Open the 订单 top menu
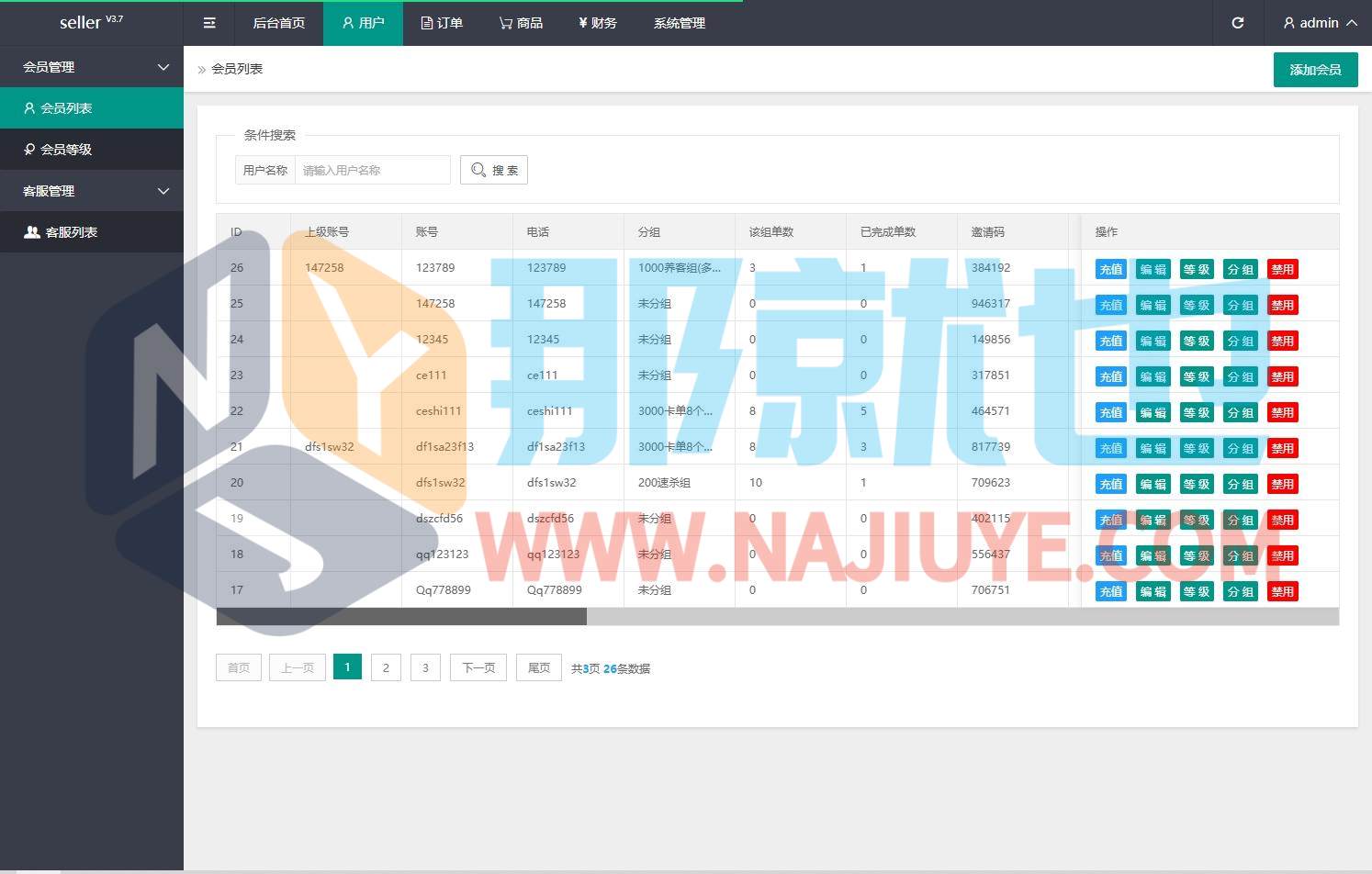Viewport: 1372px width, 874px height. click(x=442, y=23)
